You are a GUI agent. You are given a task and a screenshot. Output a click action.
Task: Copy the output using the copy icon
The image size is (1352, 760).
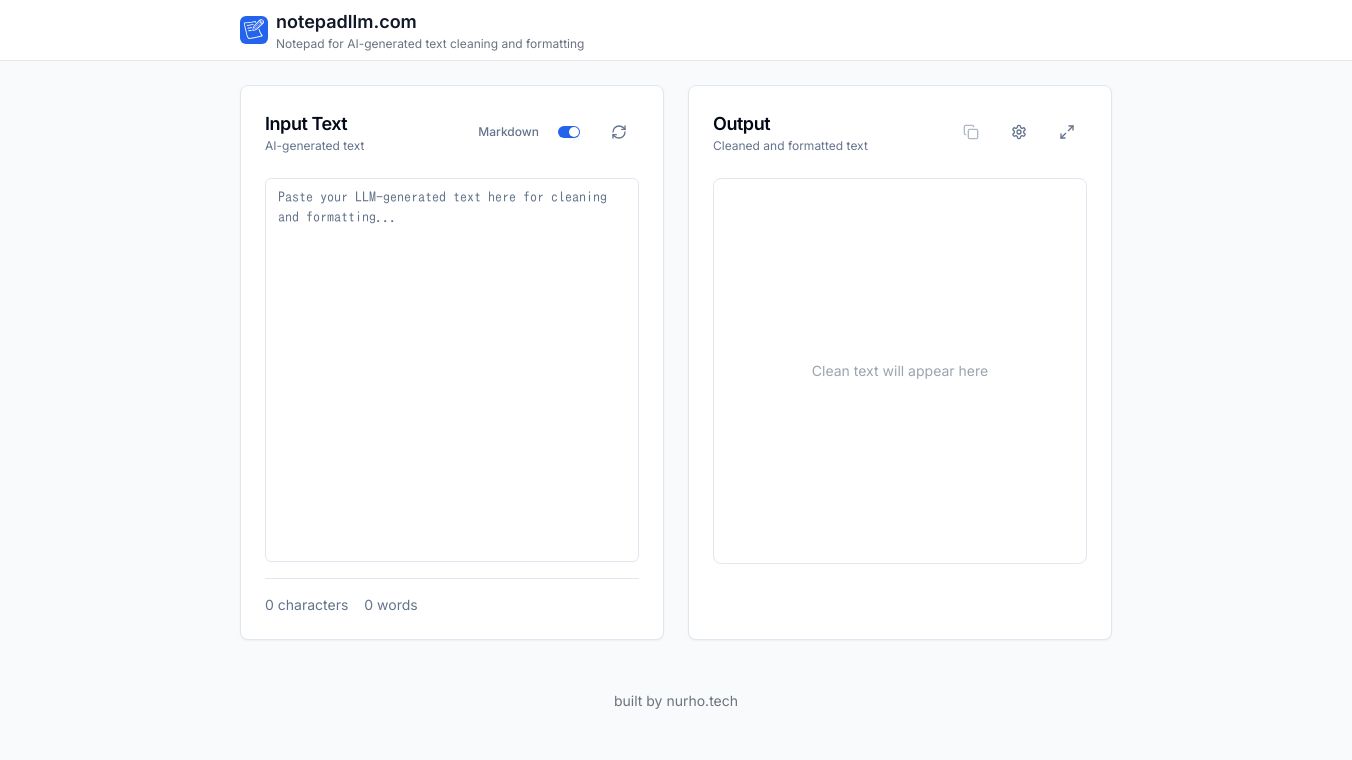point(971,132)
